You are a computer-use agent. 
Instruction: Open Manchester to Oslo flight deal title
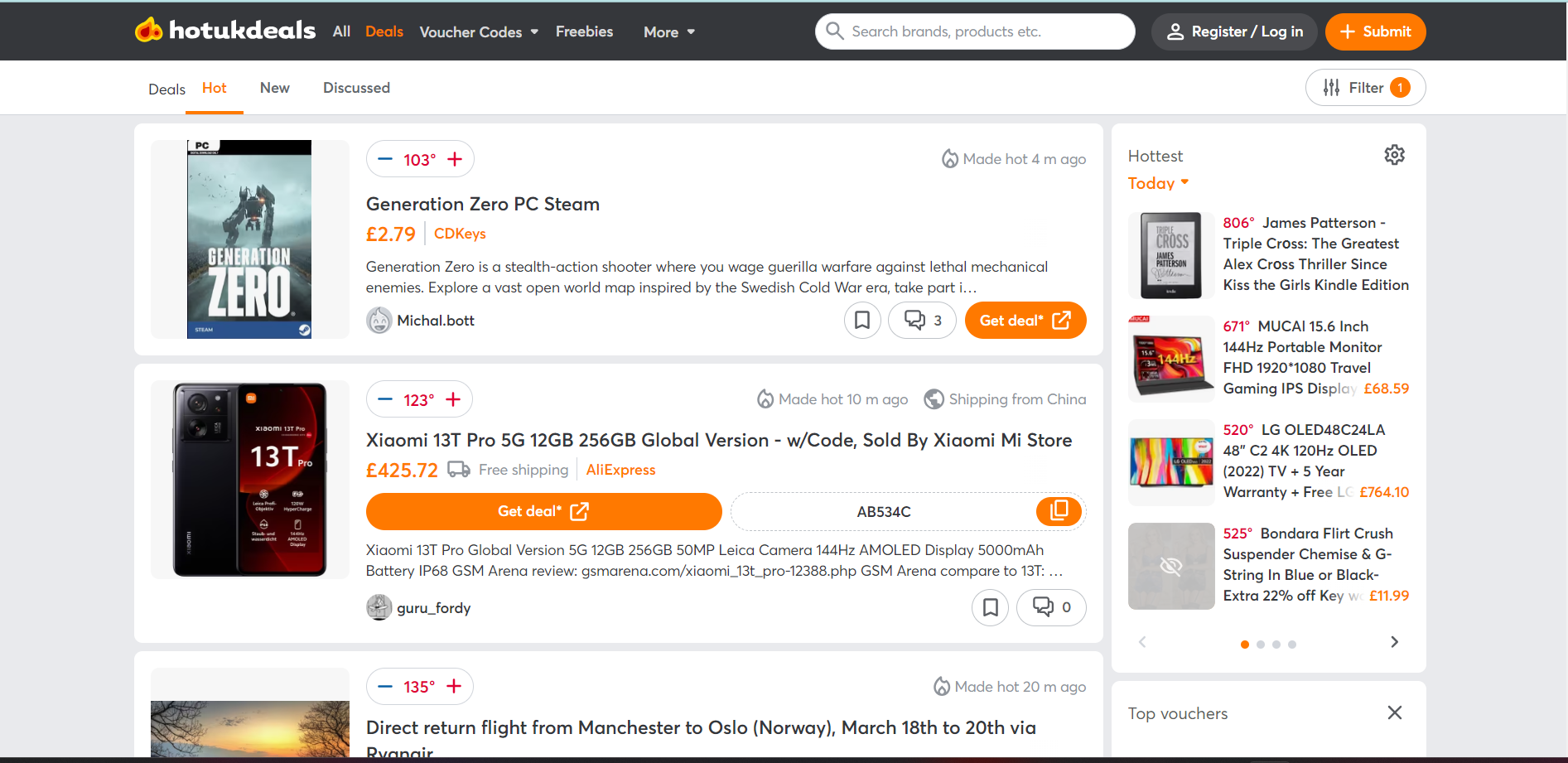tap(701, 738)
